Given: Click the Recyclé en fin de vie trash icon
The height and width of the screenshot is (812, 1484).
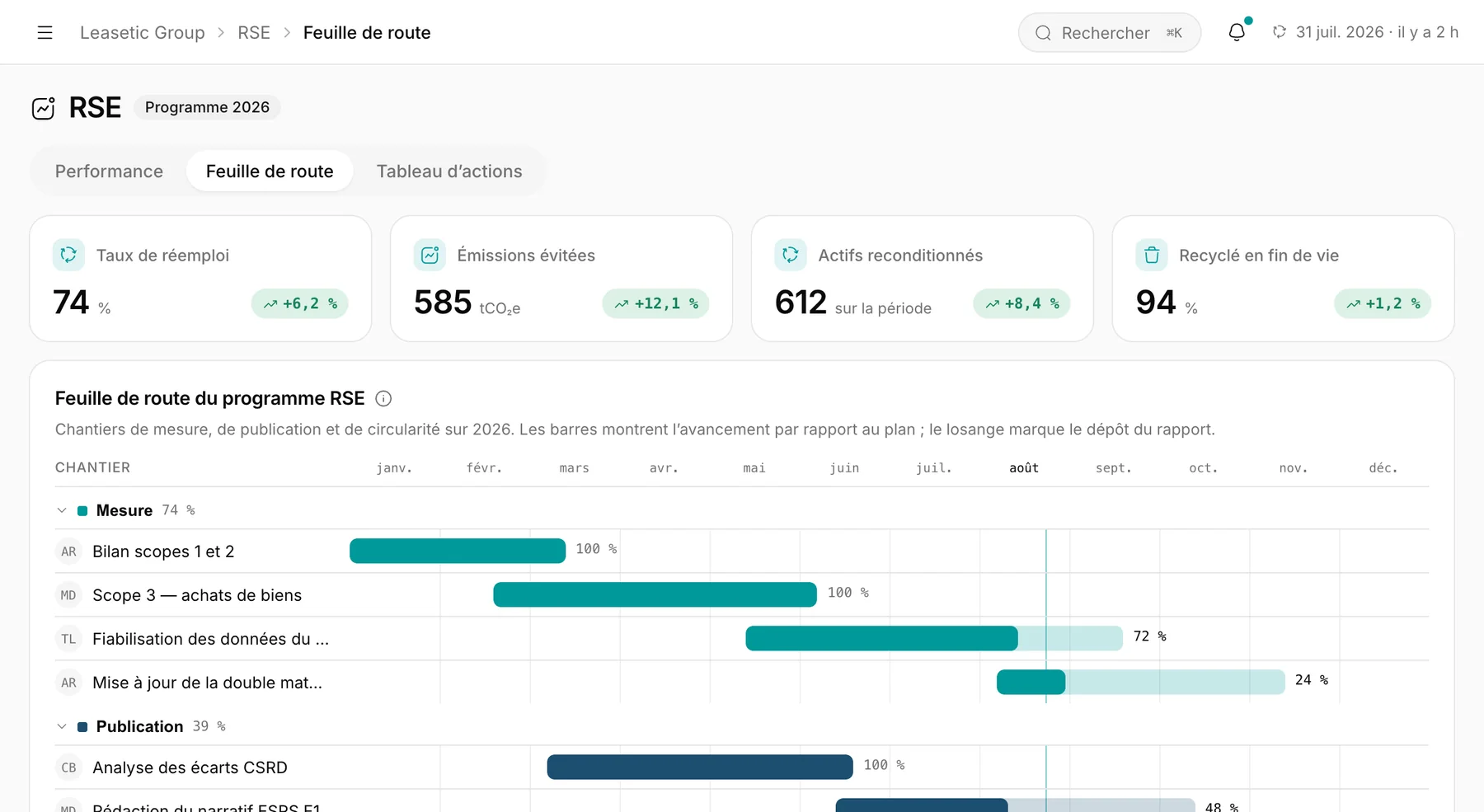Looking at the screenshot, I should click(x=1152, y=255).
